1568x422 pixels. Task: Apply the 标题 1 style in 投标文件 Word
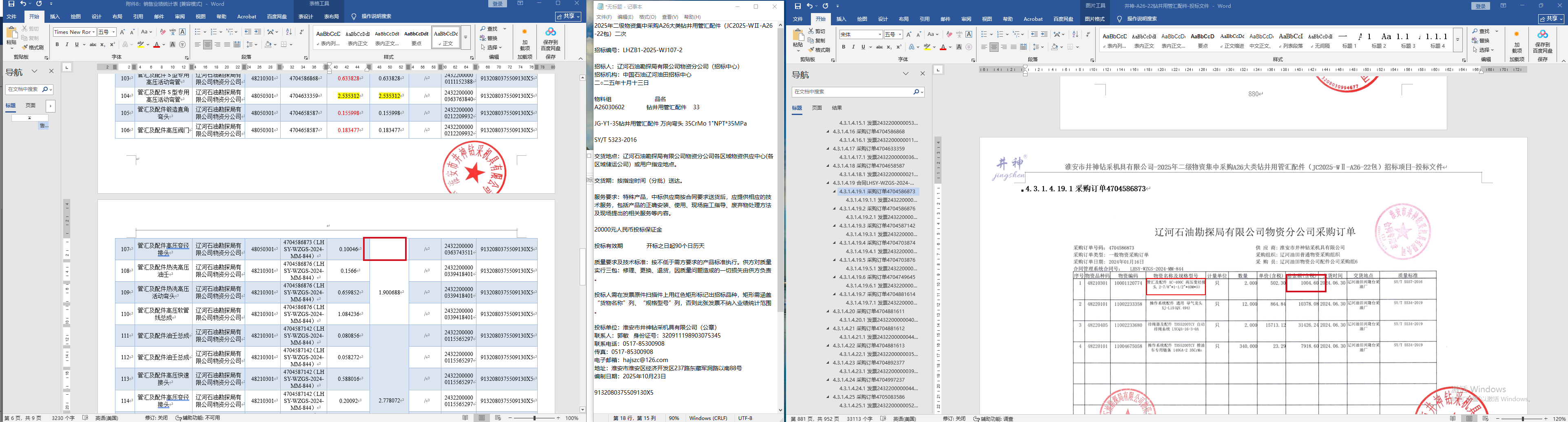[x=1349, y=40]
